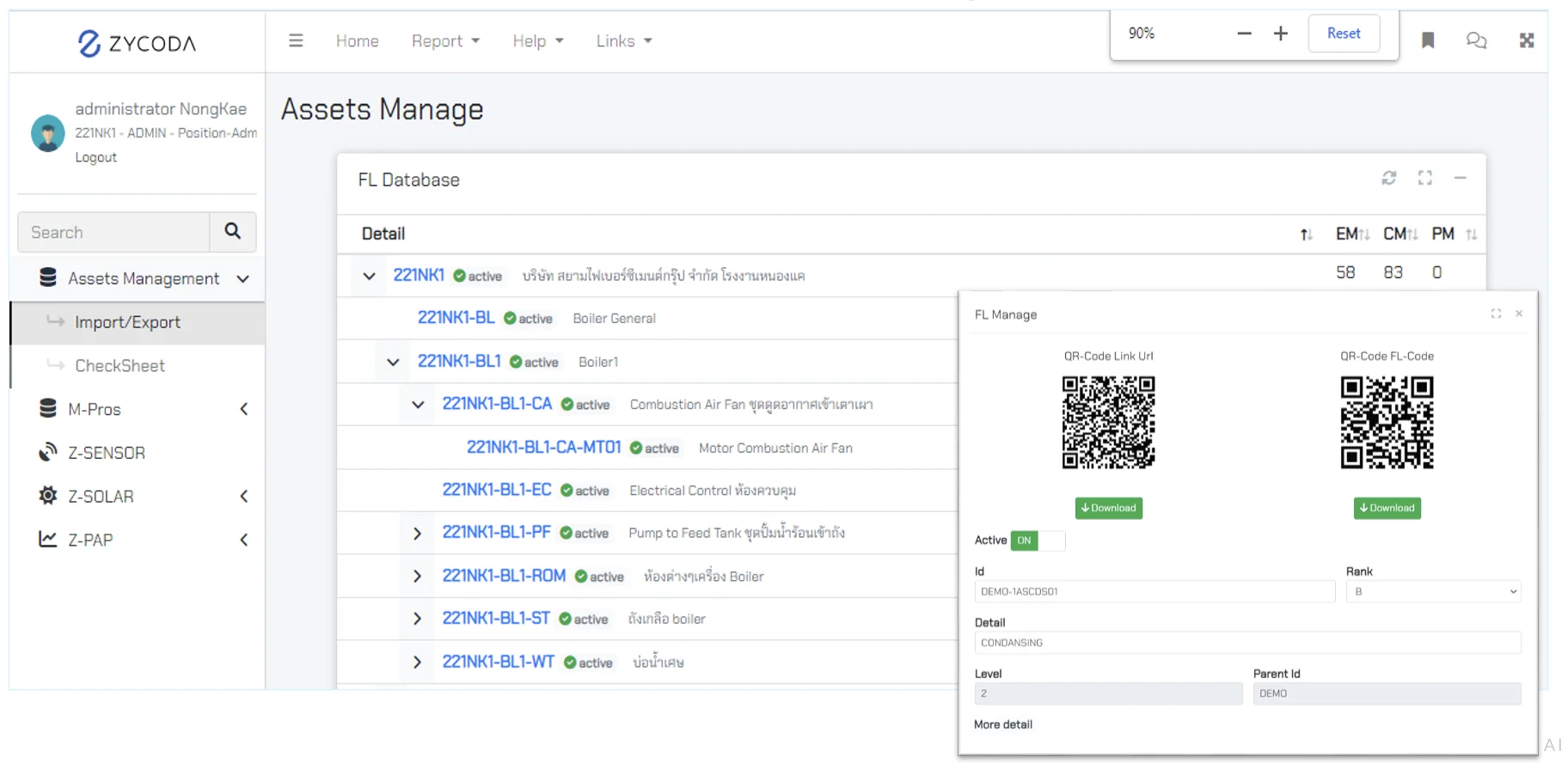Click the Id input field
Image resolution: width=1568 pixels, height=763 pixels.
tap(1155, 591)
